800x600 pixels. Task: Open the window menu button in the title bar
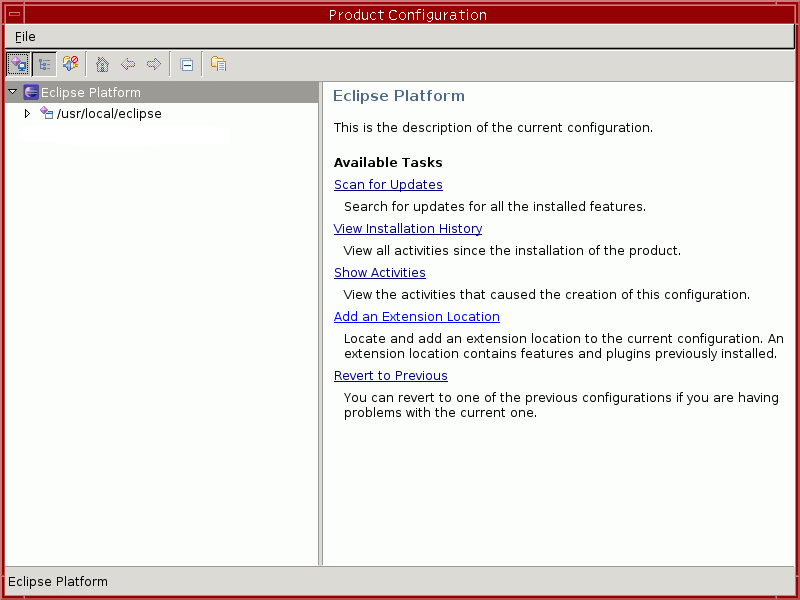[13, 14]
